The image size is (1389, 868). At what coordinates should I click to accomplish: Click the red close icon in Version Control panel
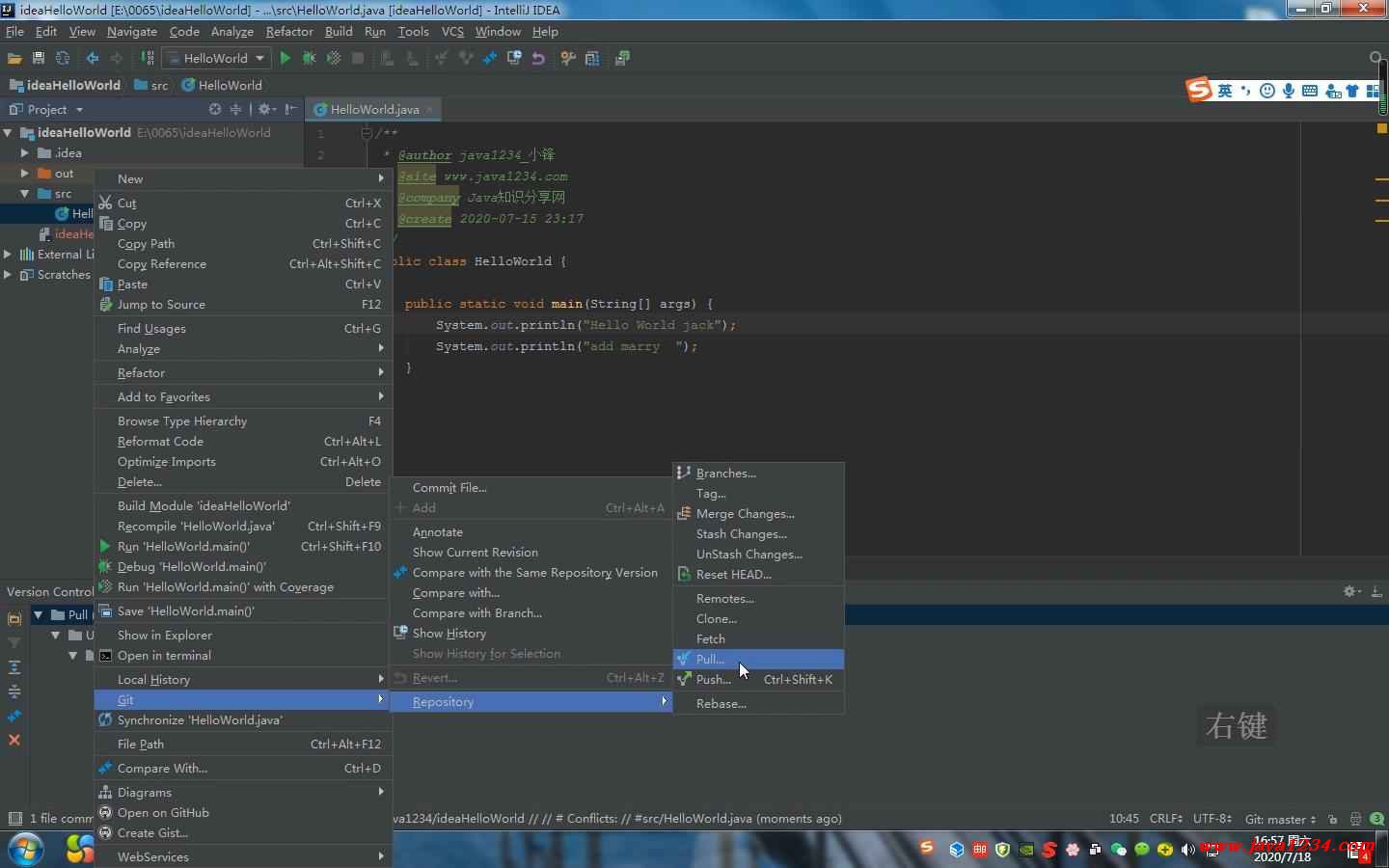coord(14,740)
